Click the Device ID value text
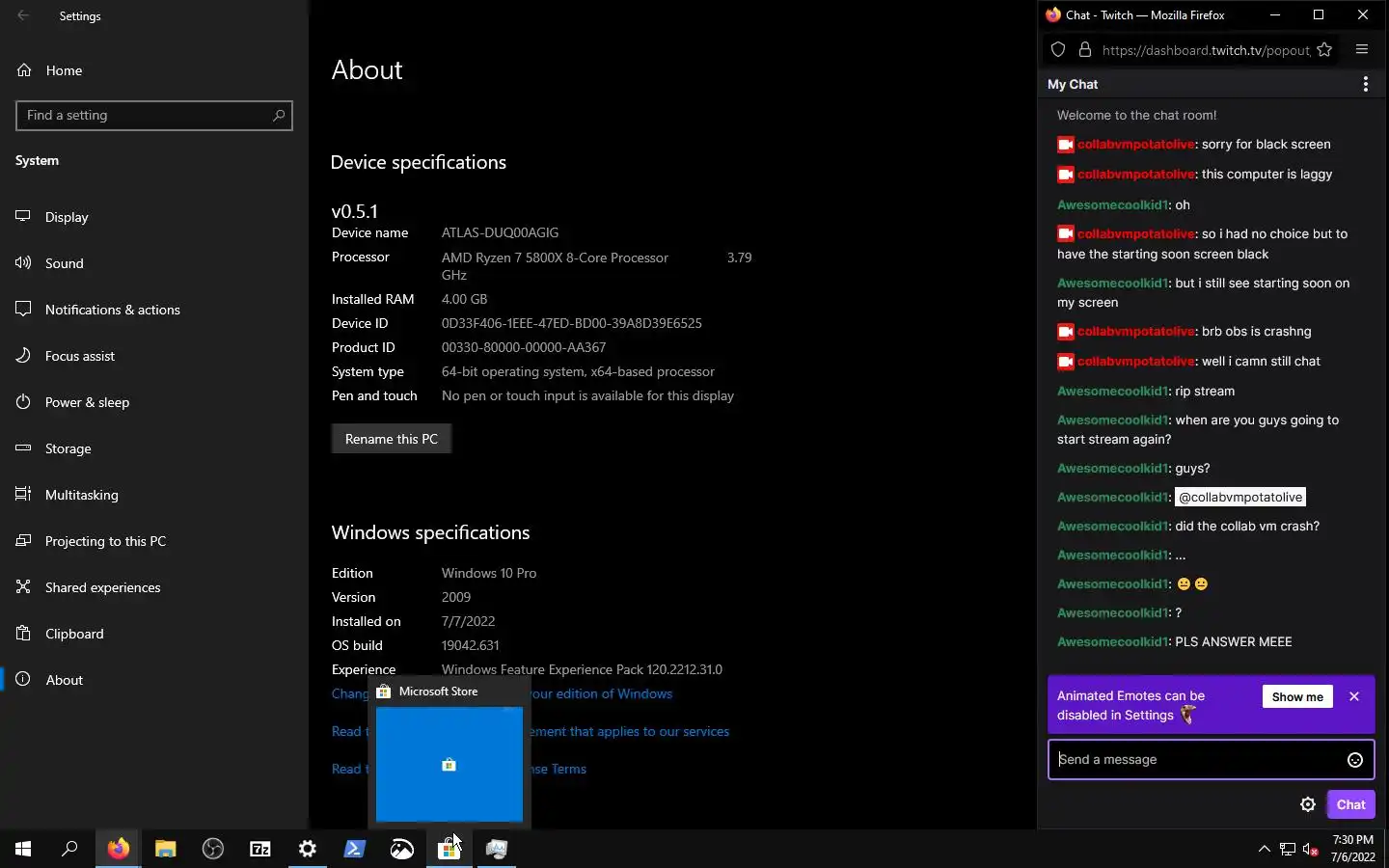This screenshot has height=868, width=1389. [571, 323]
